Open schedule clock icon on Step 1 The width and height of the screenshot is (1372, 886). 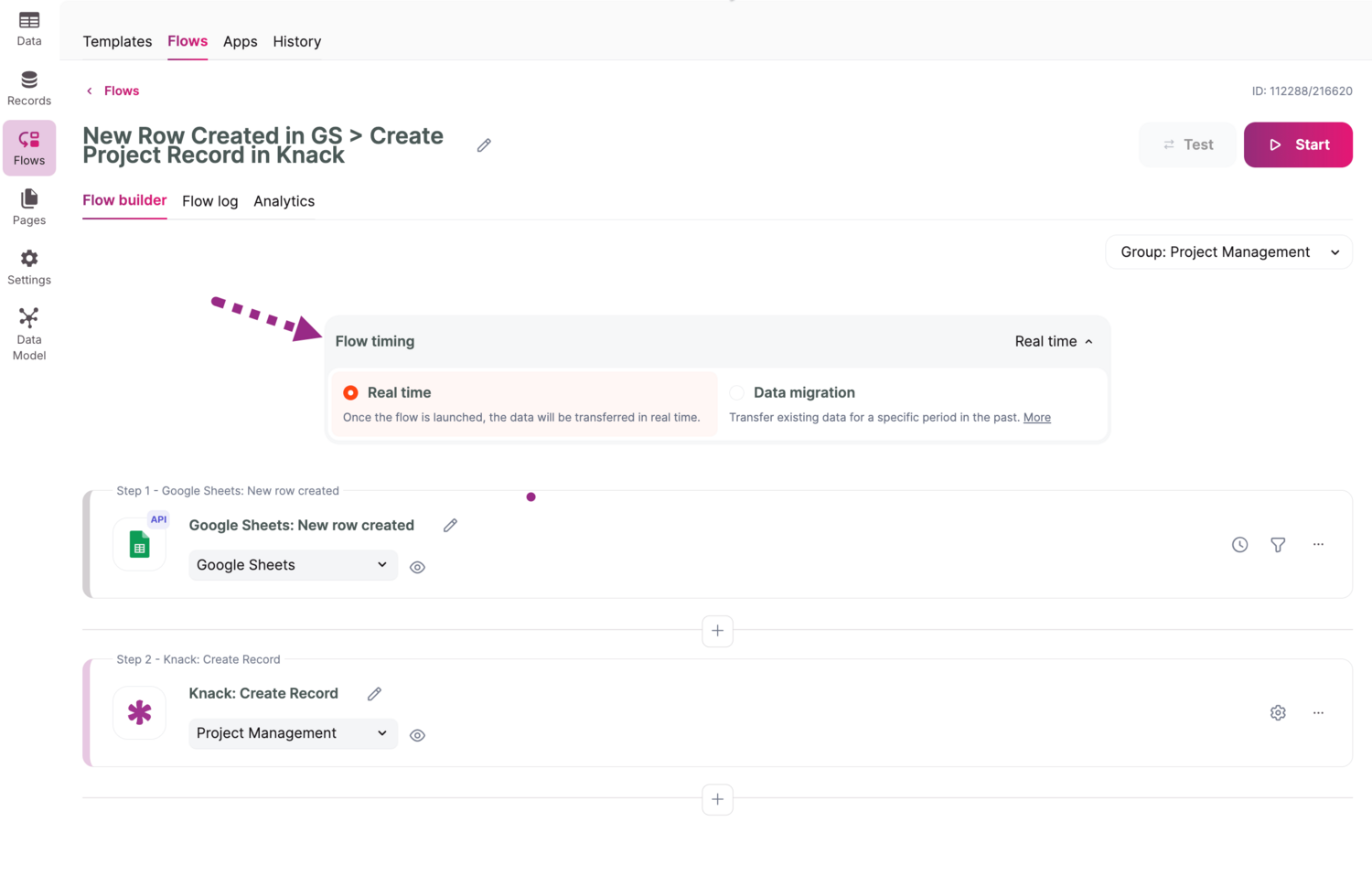click(1239, 545)
